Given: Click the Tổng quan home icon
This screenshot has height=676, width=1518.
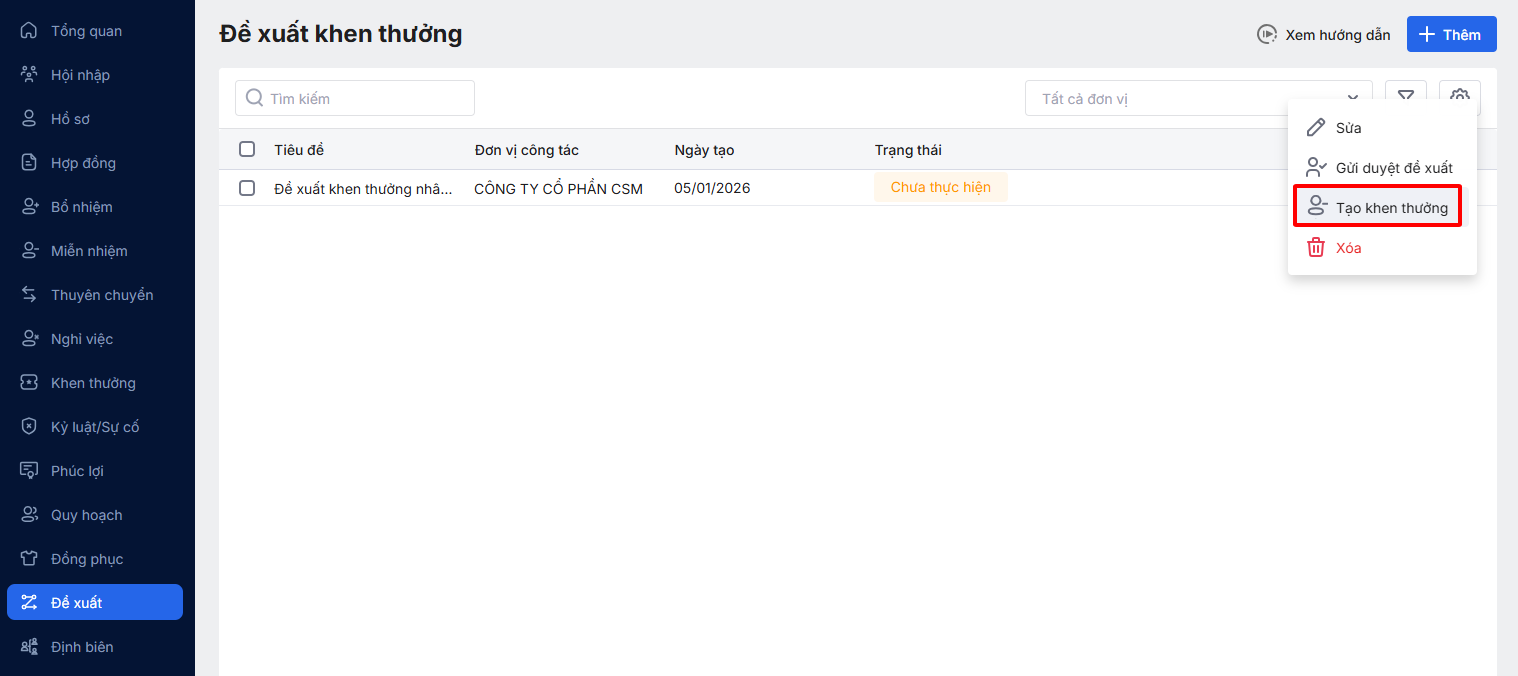Looking at the screenshot, I should (29, 31).
